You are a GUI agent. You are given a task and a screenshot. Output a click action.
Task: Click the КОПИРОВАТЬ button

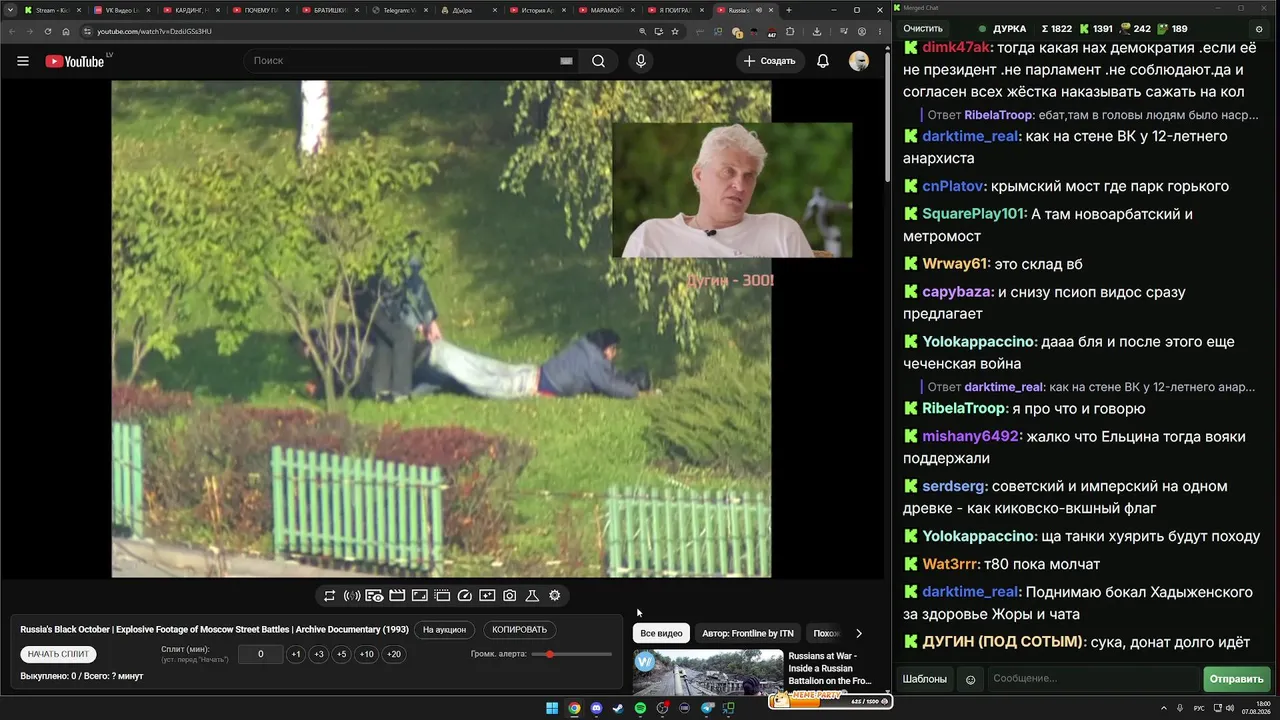pos(520,630)
